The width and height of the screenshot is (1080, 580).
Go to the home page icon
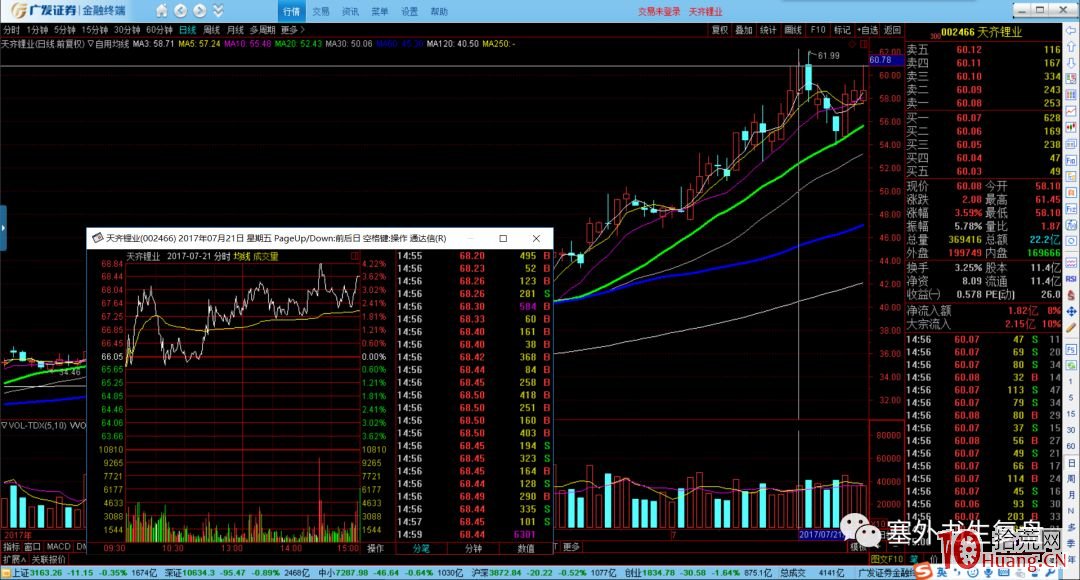pos(161,10)
